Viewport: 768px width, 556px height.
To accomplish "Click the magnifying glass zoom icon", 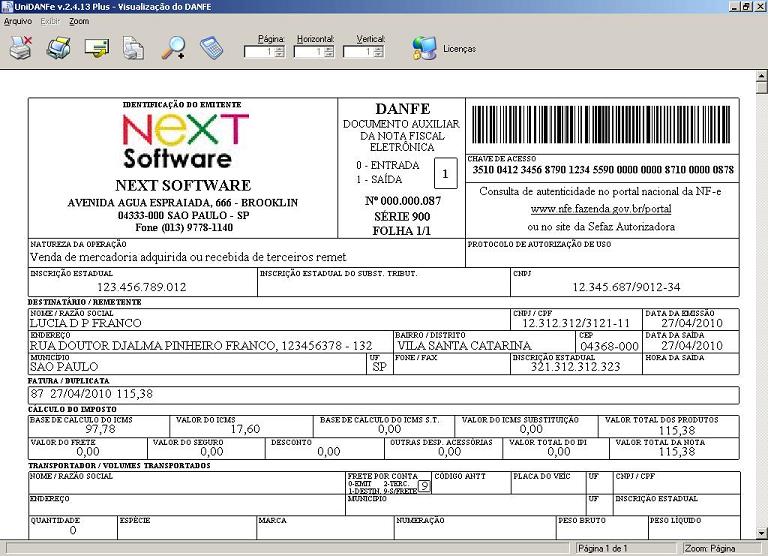I will (x=173, y=48).
